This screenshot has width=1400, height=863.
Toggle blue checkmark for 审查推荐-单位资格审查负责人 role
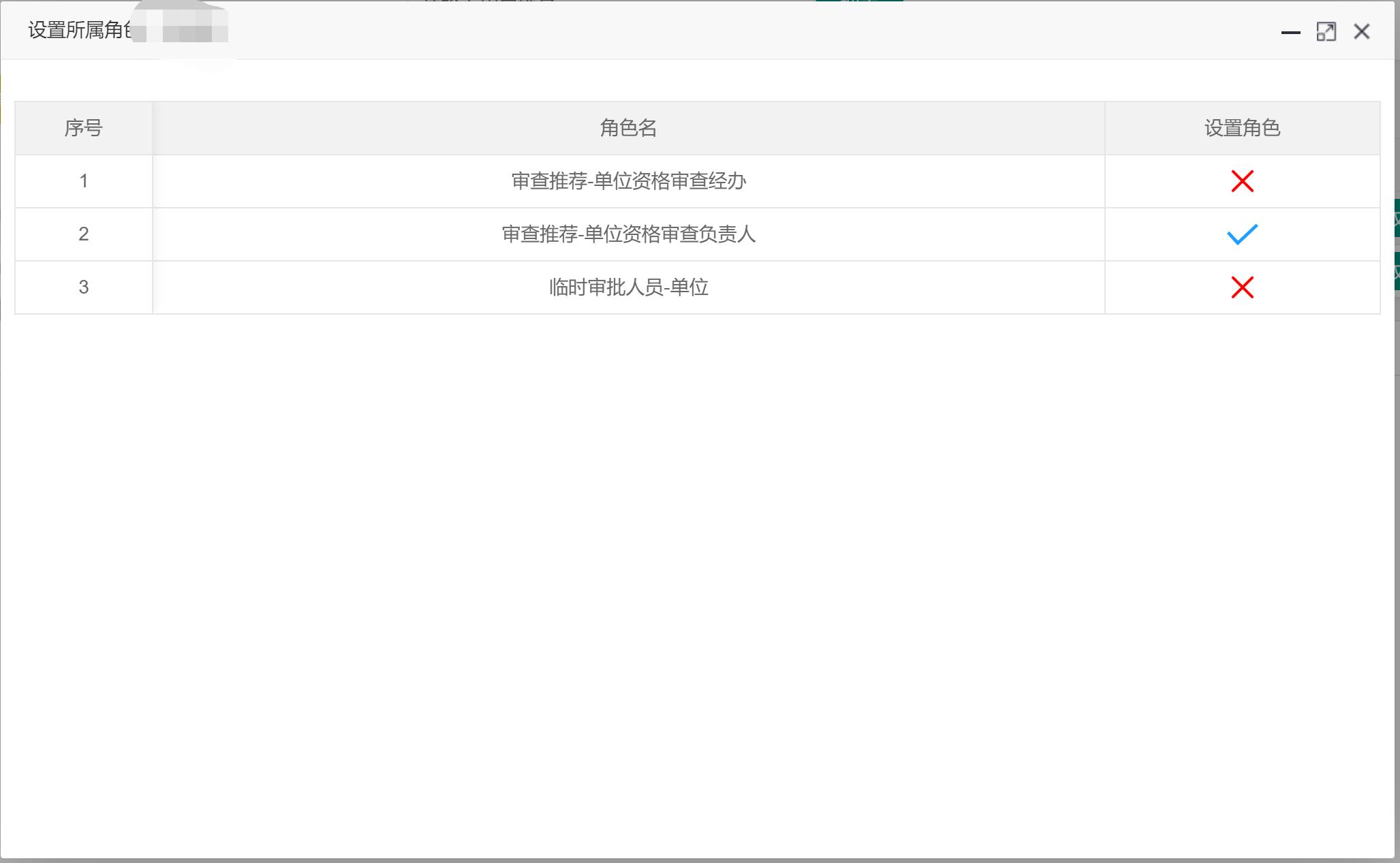[1242, 234]
